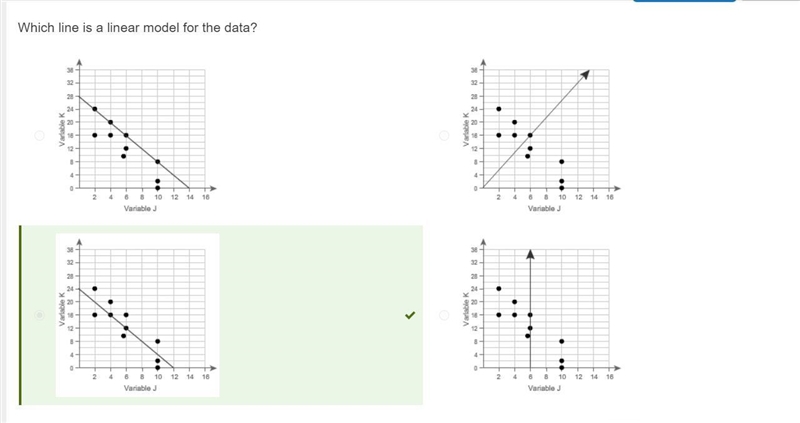
Task: Click the Variable J label under bottom-left graph
Action: 140,388
